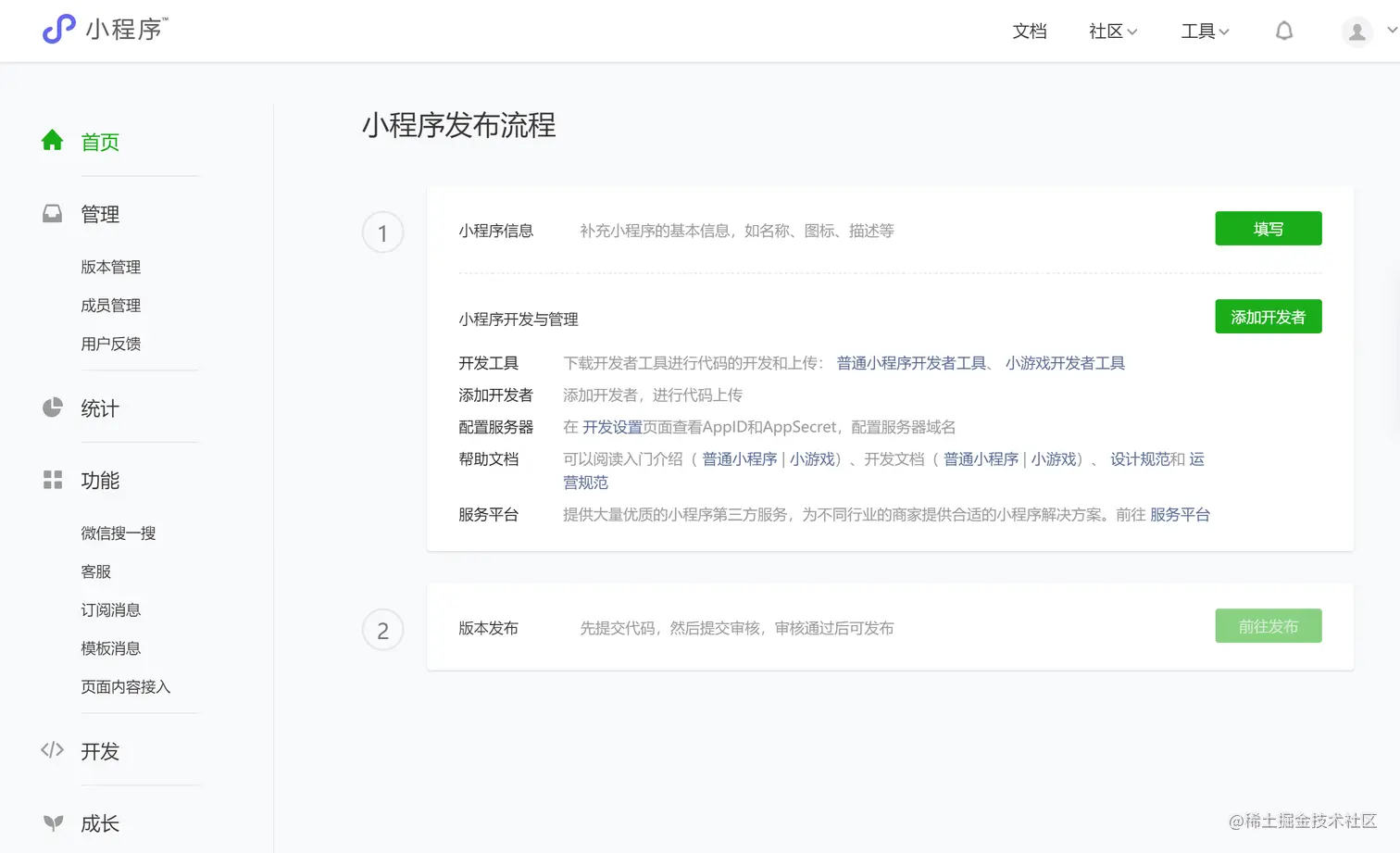The width and height of the screenshot is (1400, 853).
Task: Open the 文档 top menu item
Action: (1030, 31)
